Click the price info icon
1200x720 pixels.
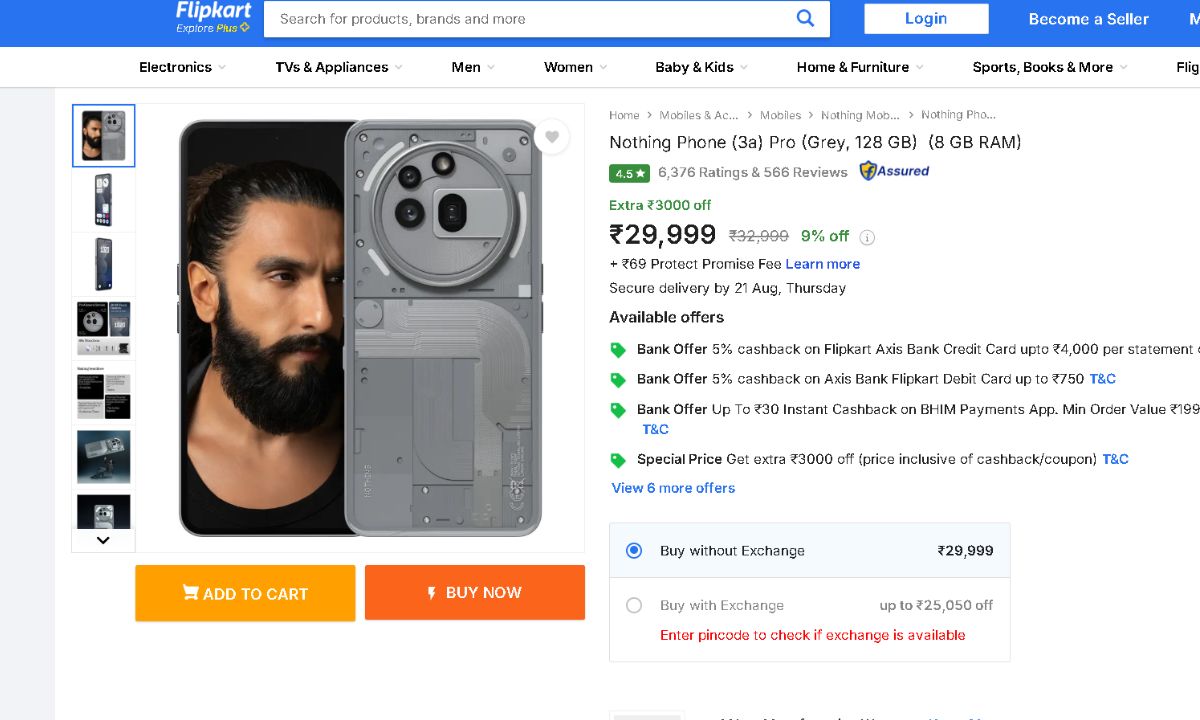point(867,237)
